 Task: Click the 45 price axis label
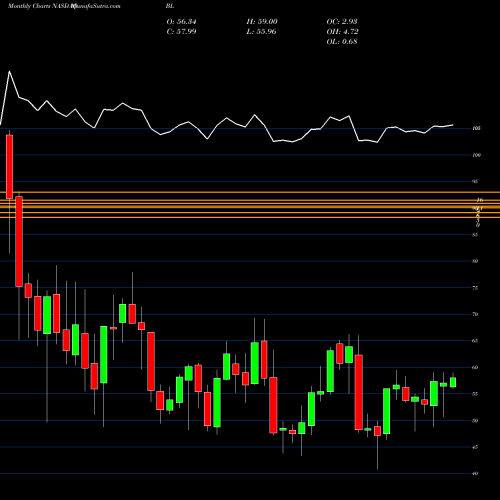(475, 447)
